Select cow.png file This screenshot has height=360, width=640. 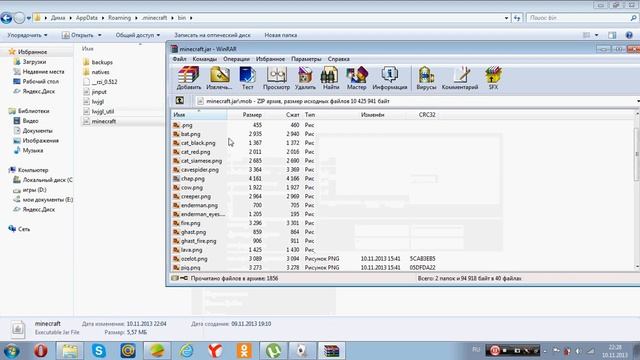pos(192,187)
